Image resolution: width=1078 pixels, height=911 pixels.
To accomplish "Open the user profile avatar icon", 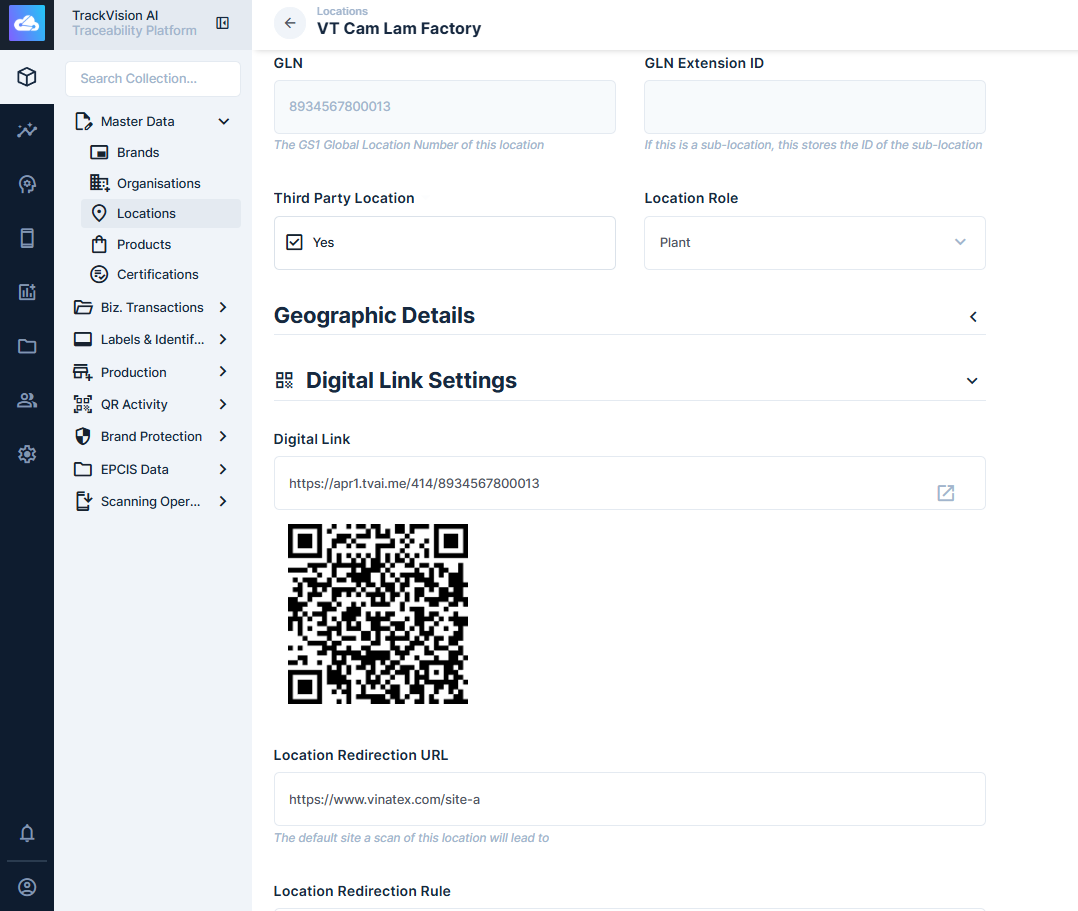I will (x=27, y=887).
